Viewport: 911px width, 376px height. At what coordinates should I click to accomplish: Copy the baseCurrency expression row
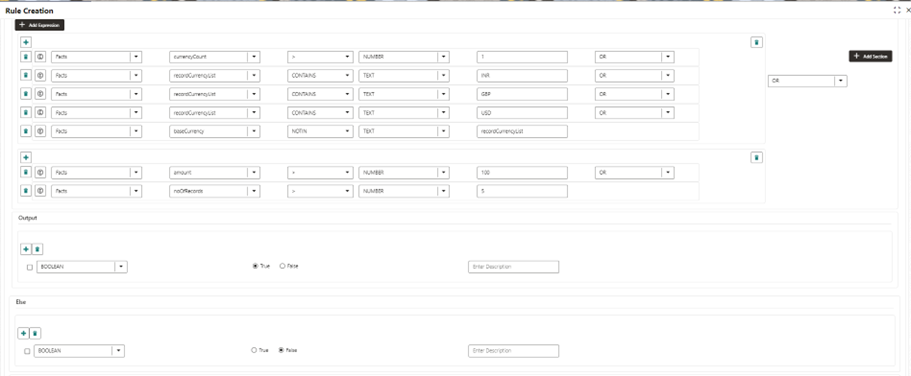[x=40, y=131]
